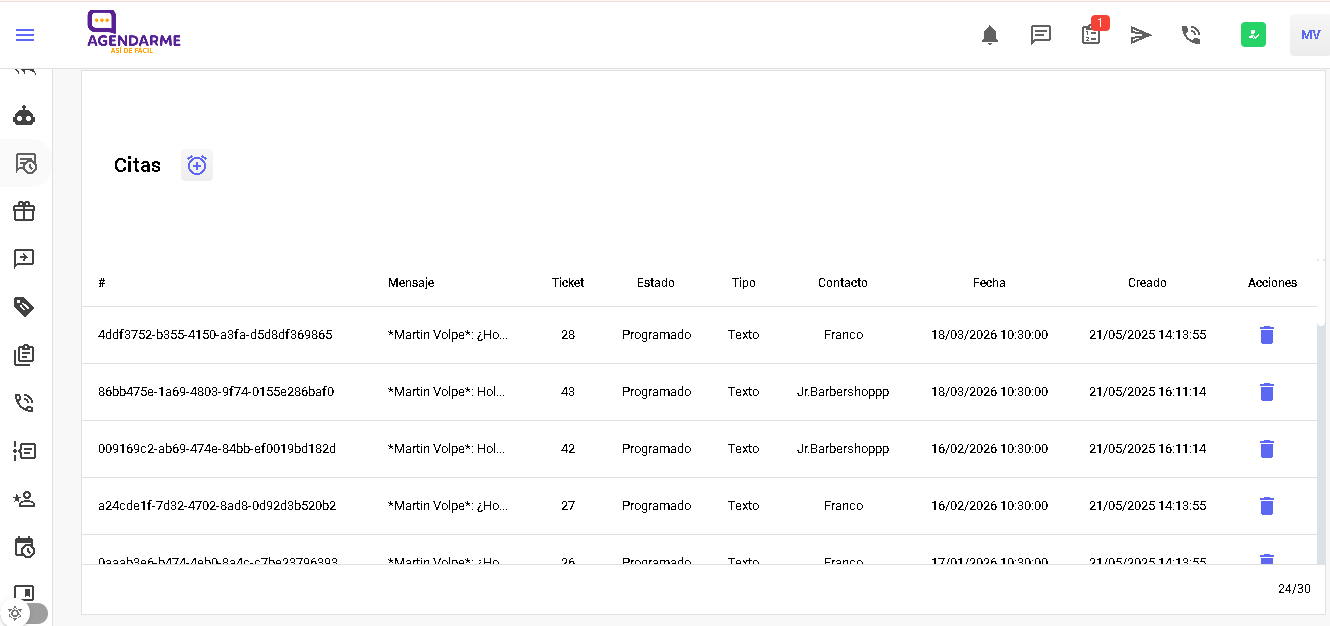
Task: Select ID a24cde1f-7d32-4702-8ad8-0d92d3b520b2
Action: coord(217,506)
